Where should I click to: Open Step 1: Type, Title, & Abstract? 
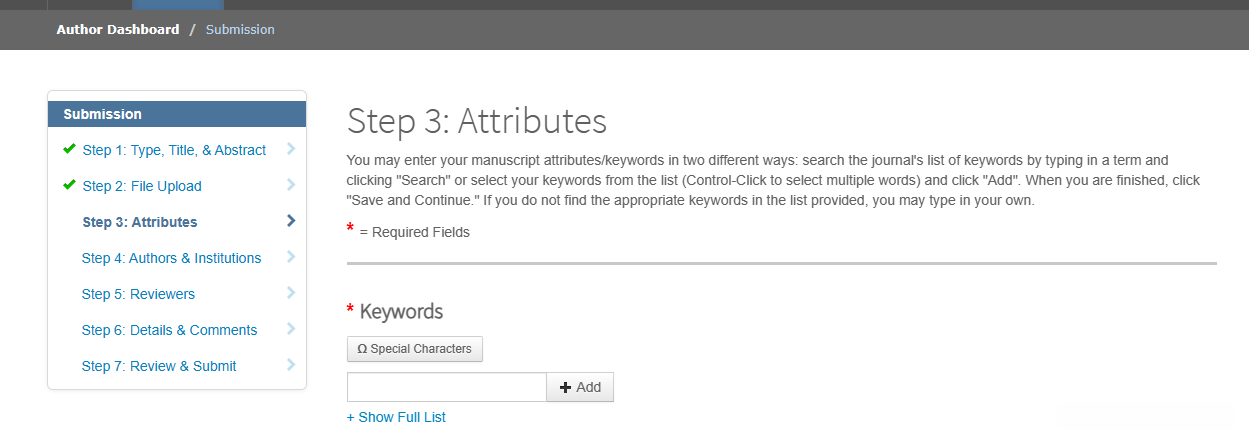pos(174,150)
